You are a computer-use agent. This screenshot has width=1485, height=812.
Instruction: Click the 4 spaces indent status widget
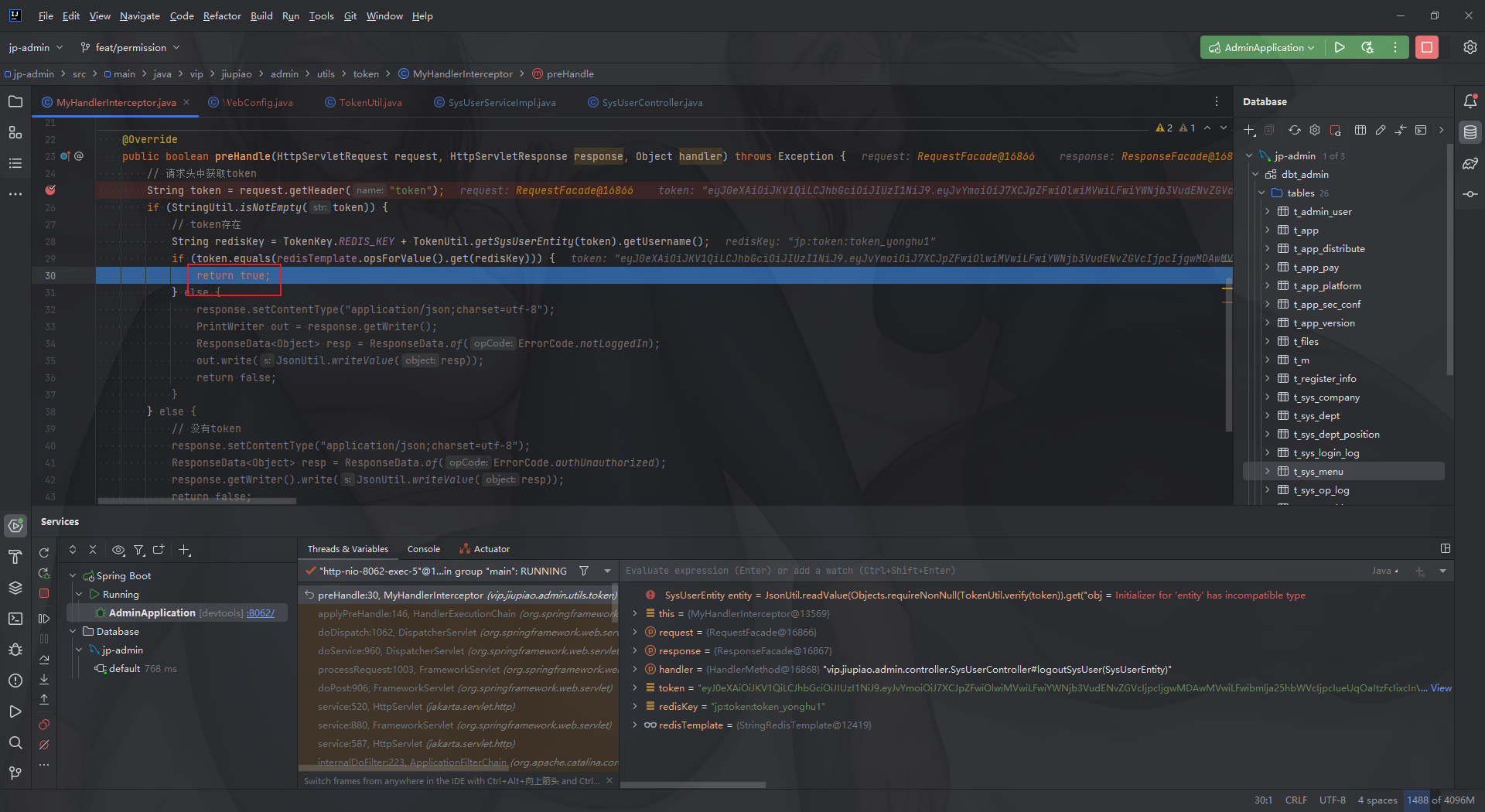click(1377, 800)
